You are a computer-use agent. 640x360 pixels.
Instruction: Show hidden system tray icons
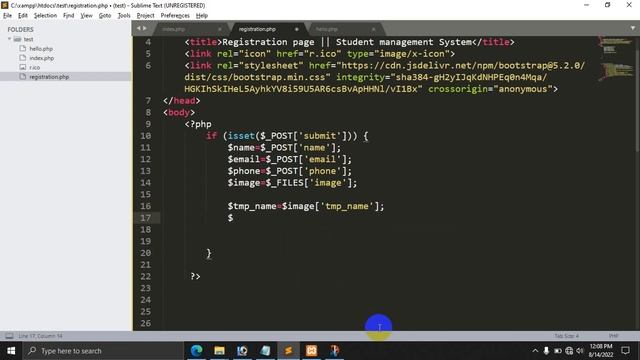pos(535,351)
